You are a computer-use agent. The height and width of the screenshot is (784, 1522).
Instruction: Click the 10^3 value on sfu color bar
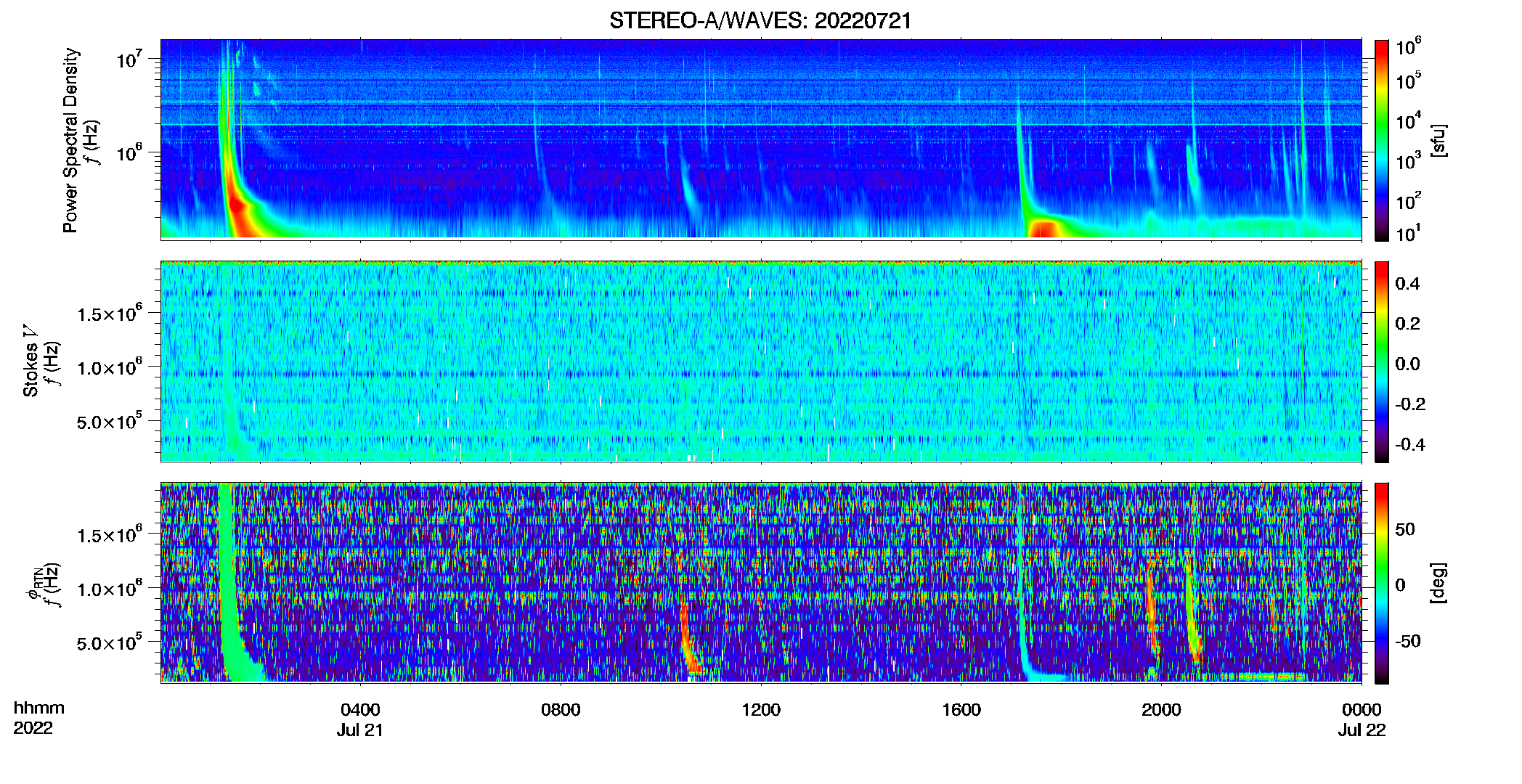coord(1409,161)
